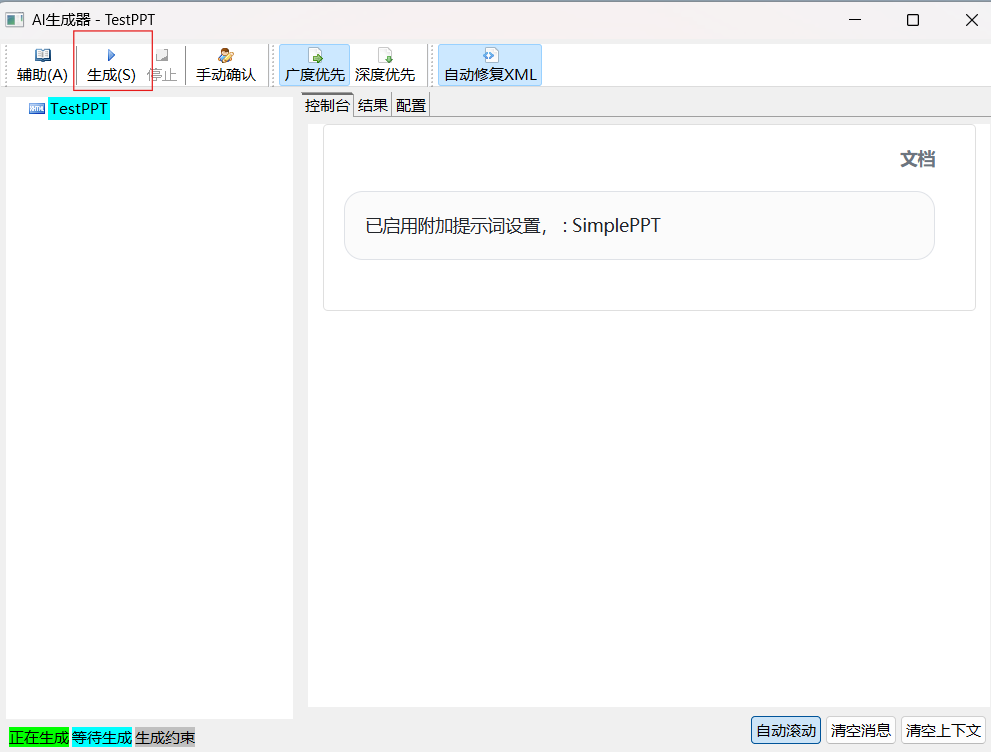Select the TestPPT tree node
Viewport: 991px width, 752px height.
click(x=79, y=109)
